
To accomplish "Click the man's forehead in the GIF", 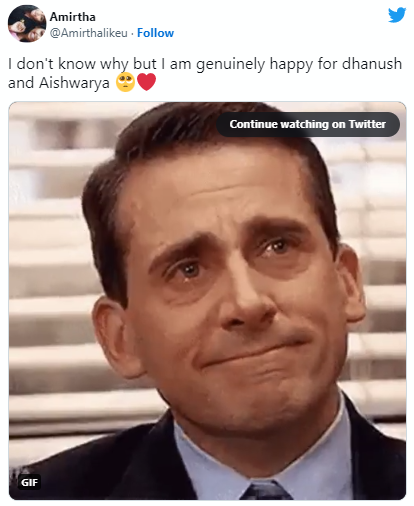I will [213, 187].
